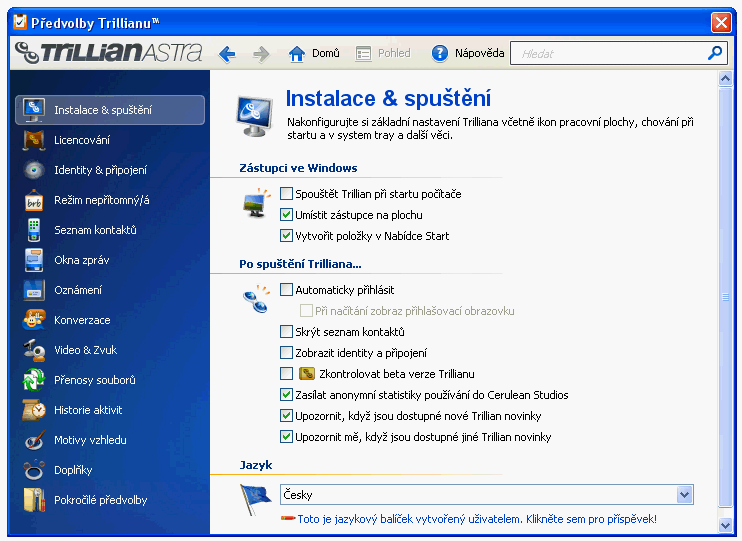742x541 pixels.
Task: Click the Historie aktivit scroll clock icon
Action: [x=34, y=410]
